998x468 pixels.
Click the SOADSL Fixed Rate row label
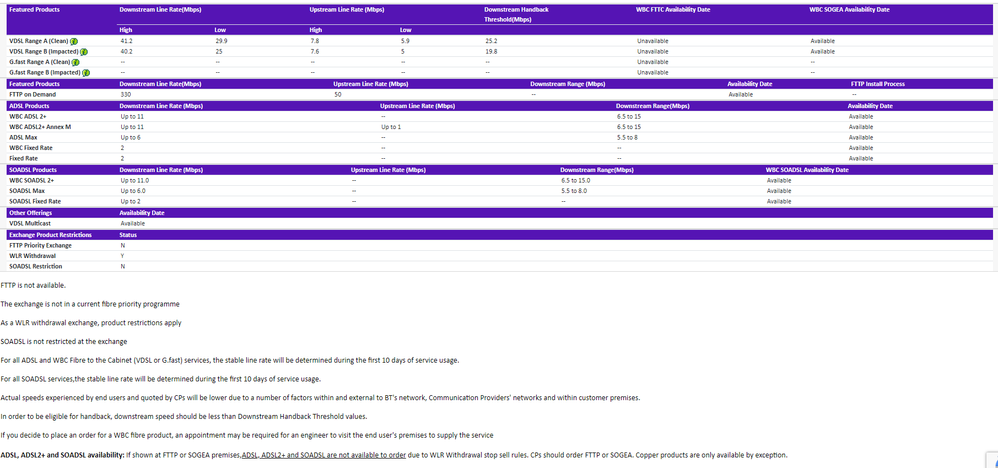click(34, 201)
